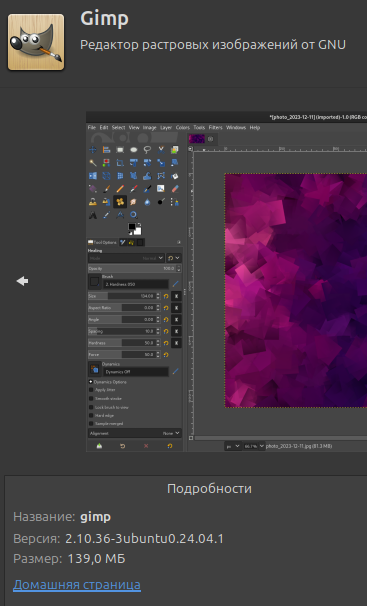
Task: Open the mode-switch arrow dropdown beside Mode
Action: tap(173, 258)
